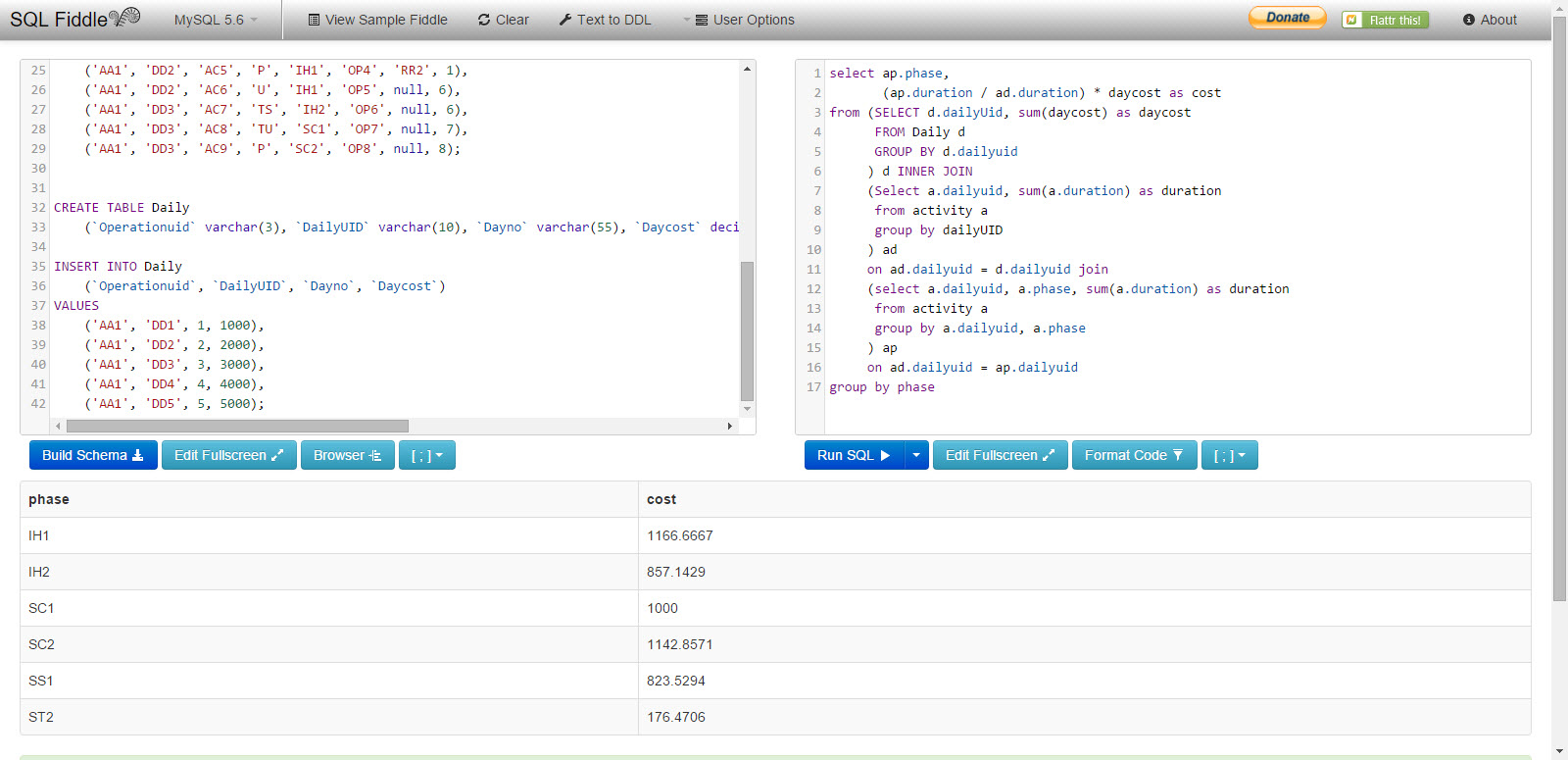Click the Browser button
Viewport: 1568px width, 760px height.
point(348,455)
